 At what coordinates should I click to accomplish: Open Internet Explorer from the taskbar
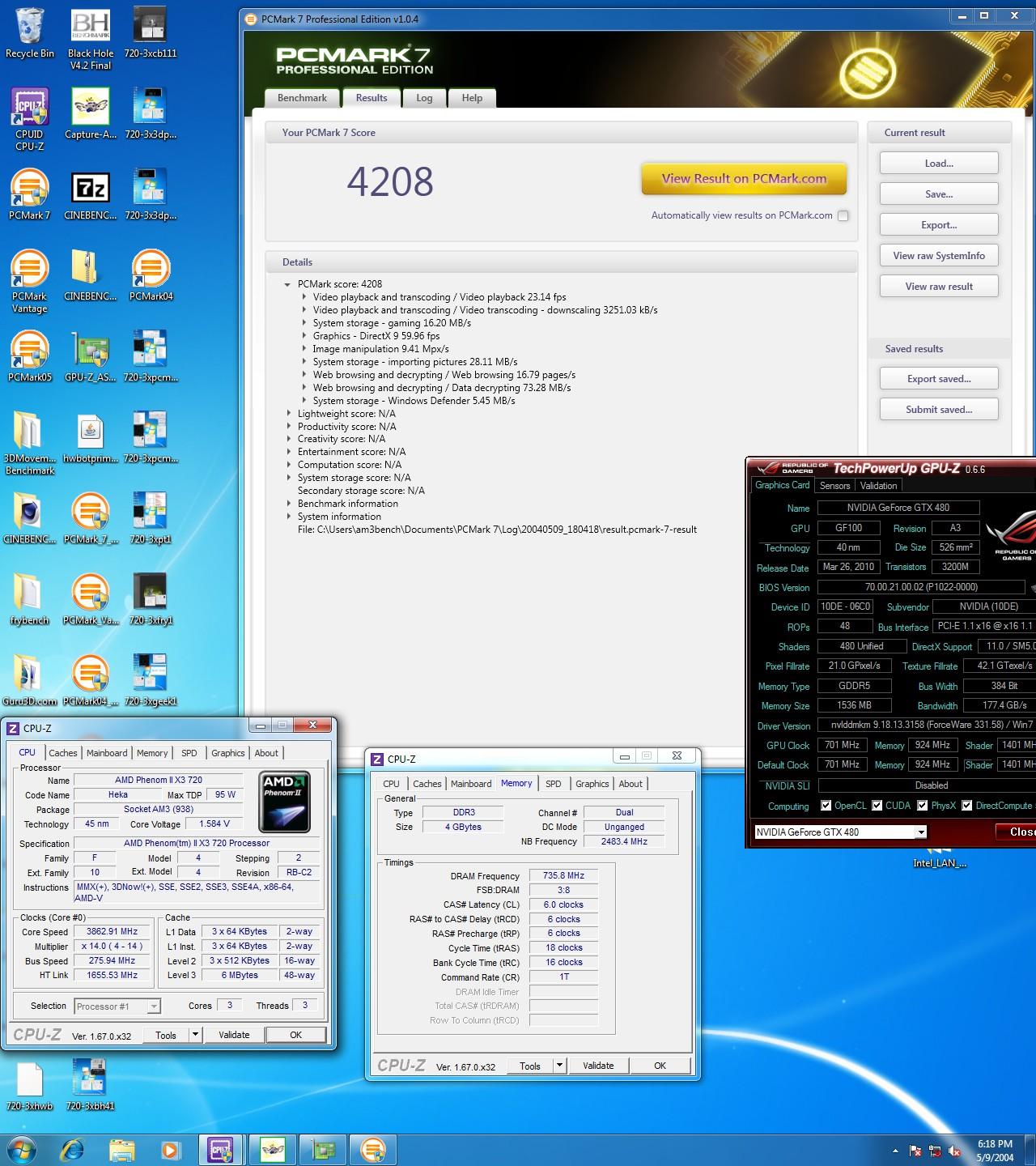[x=72, y=1150]
